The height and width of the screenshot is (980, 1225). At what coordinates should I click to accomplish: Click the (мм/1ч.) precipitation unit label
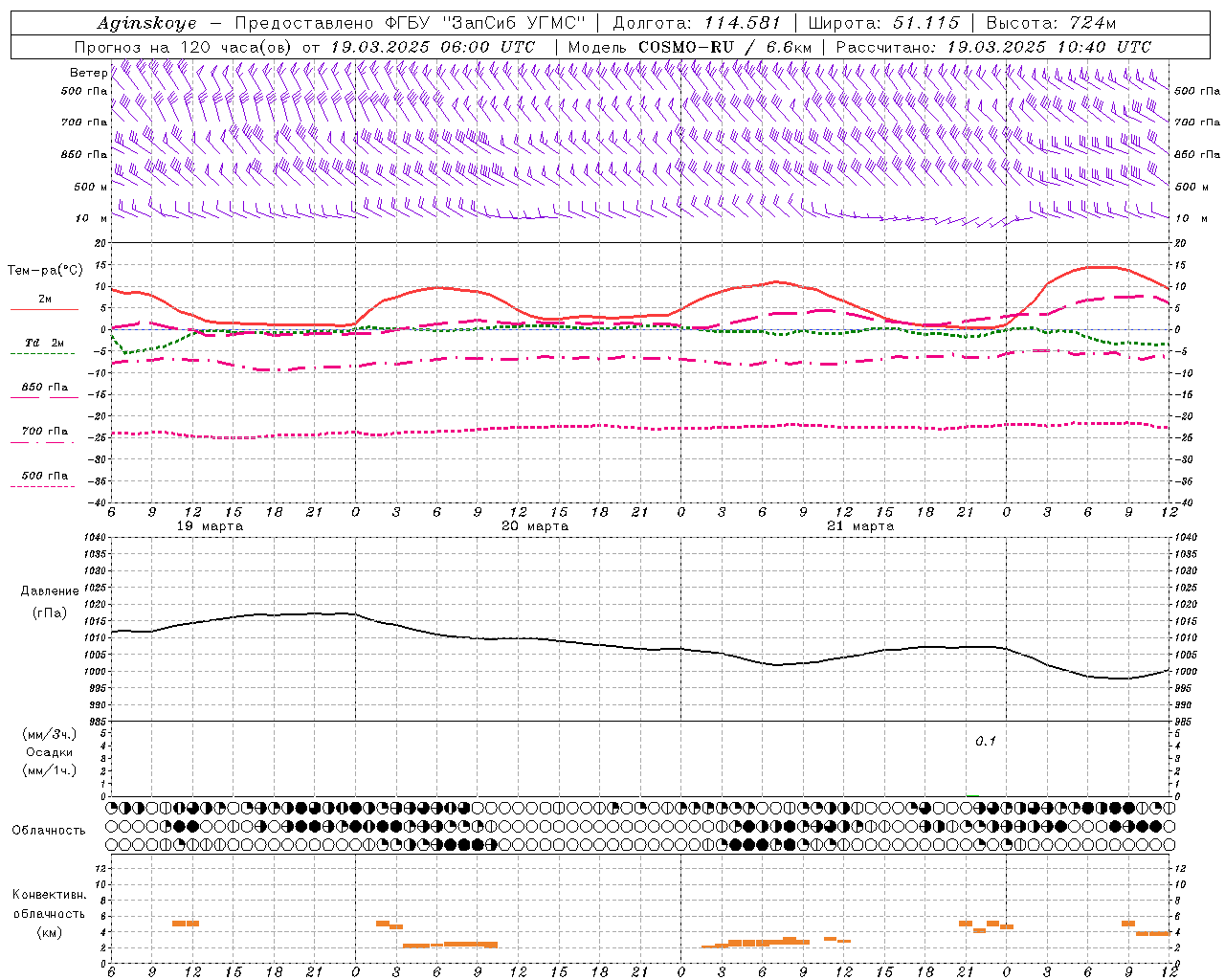point(50,770)
